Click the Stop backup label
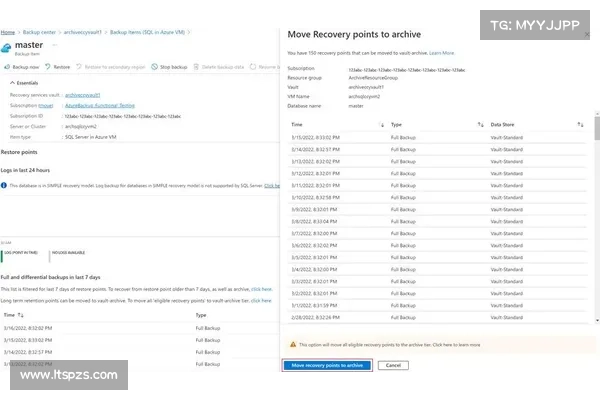 (173, 67)
